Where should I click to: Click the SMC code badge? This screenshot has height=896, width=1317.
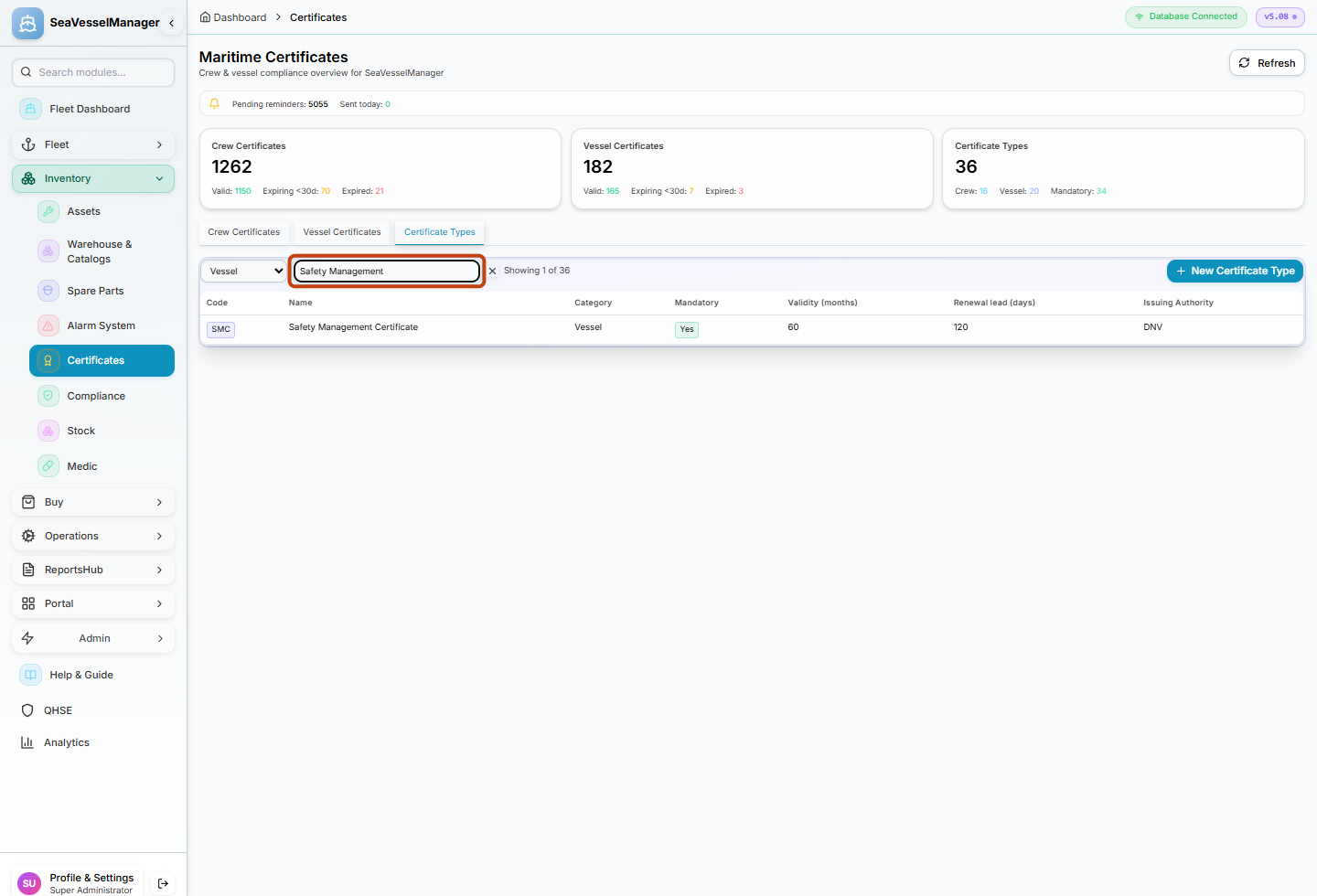221,329
